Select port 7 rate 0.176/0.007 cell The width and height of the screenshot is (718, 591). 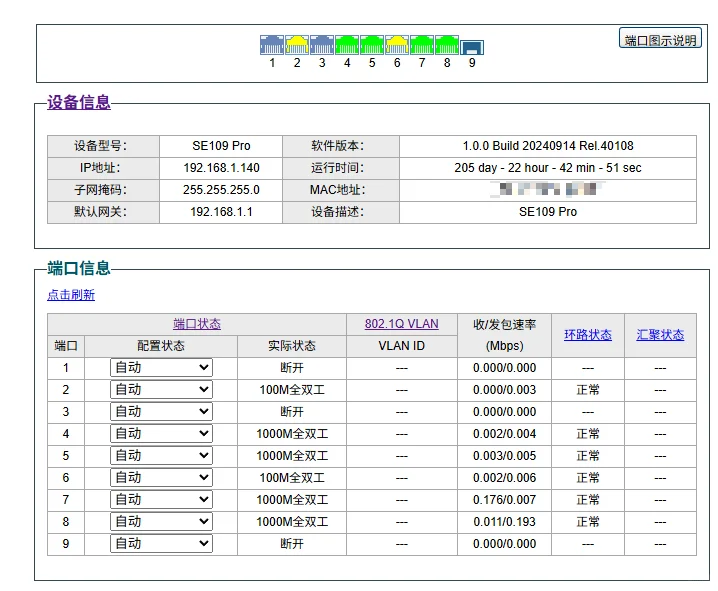[x=504, y=499]
